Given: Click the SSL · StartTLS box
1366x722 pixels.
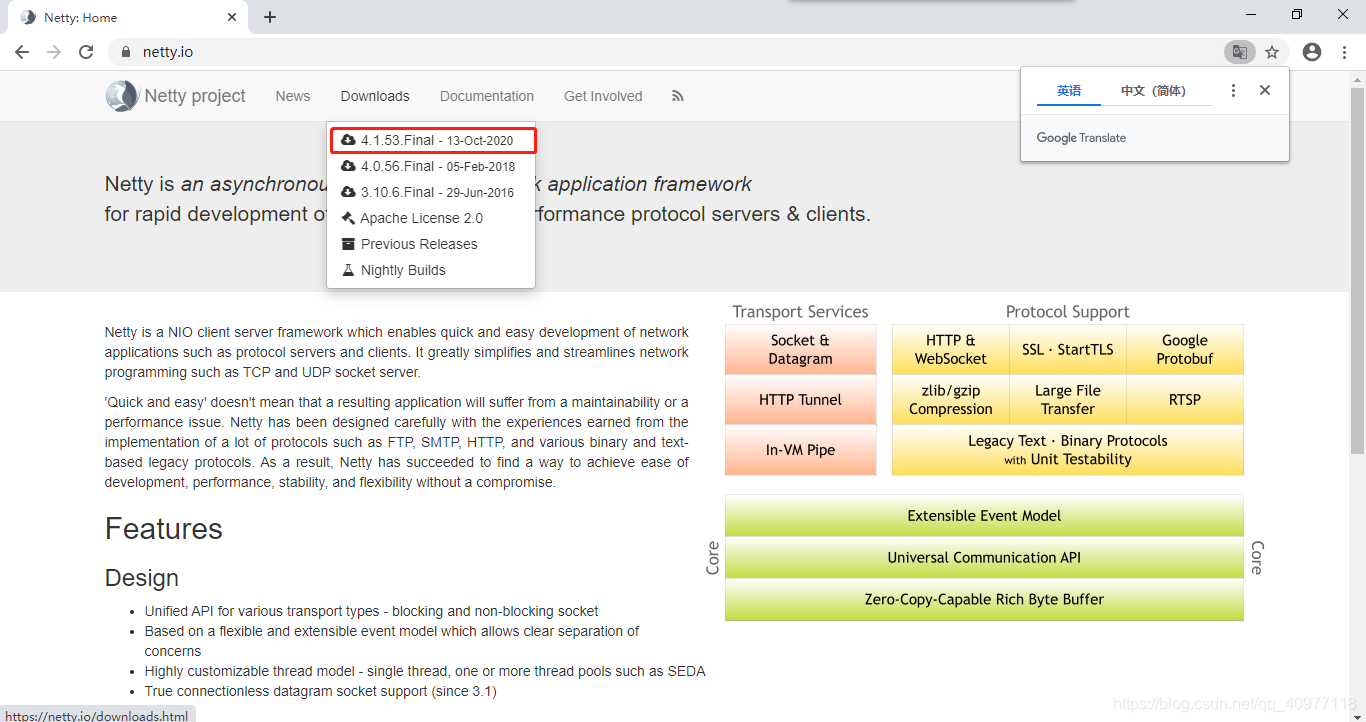Looking at the screenshot, I should pos(1067,349).
